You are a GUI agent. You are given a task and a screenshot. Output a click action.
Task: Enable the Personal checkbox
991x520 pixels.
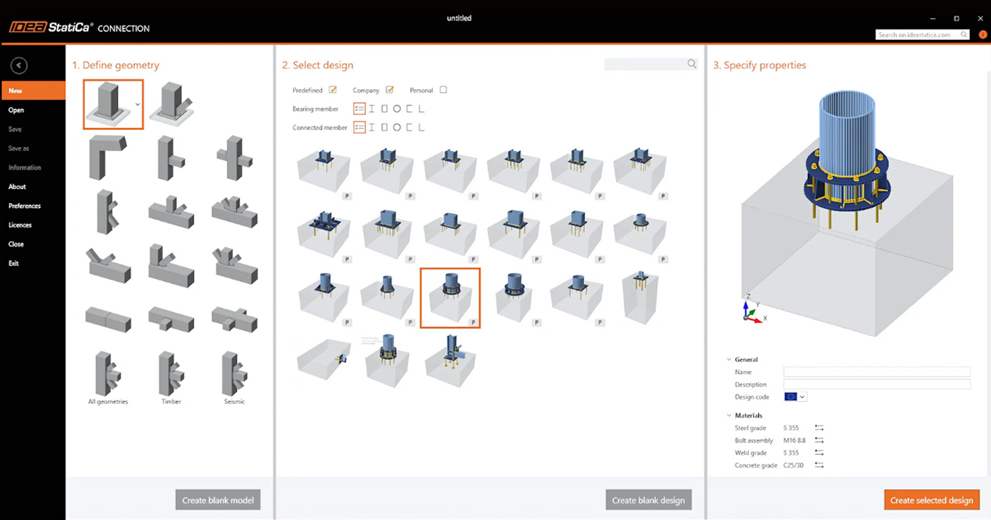click(443, 90)
